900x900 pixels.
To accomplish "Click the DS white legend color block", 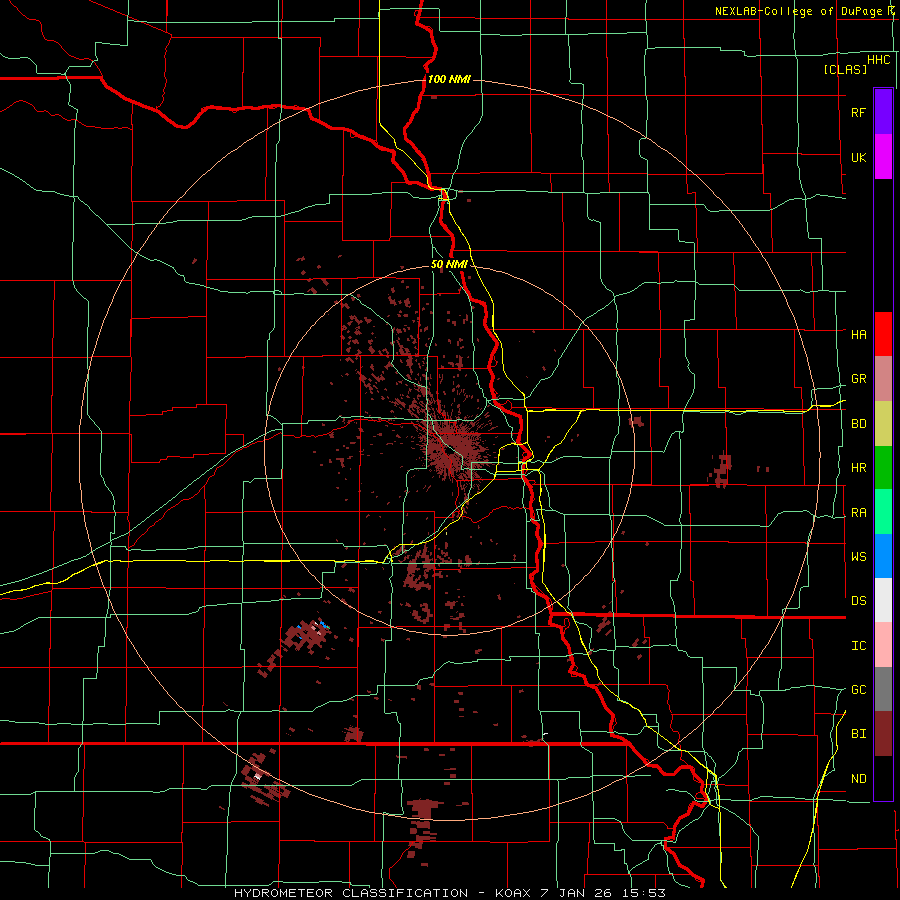I will [x=883, y=600].
